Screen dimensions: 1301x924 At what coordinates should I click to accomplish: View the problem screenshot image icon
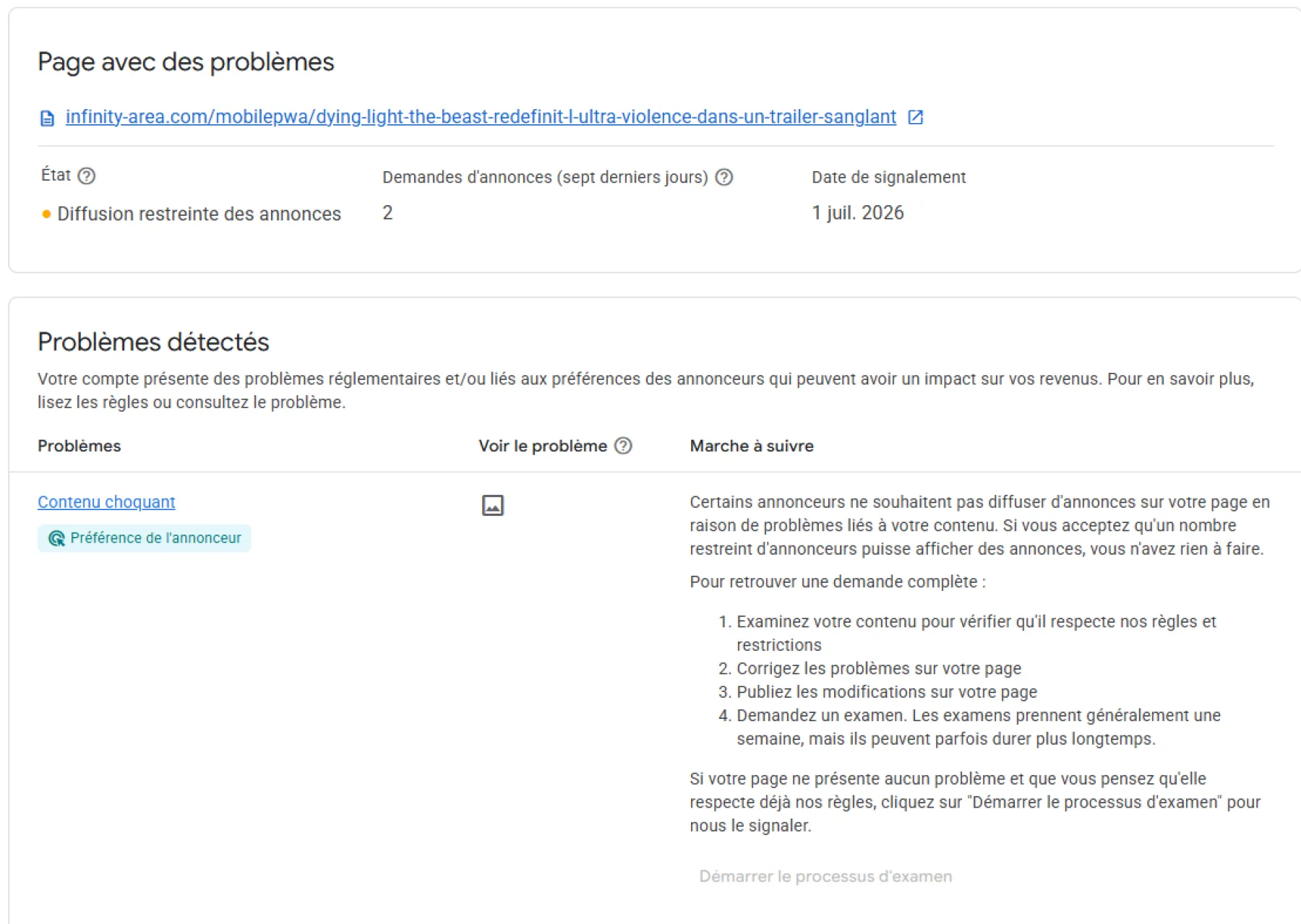[x=493, y=505]
